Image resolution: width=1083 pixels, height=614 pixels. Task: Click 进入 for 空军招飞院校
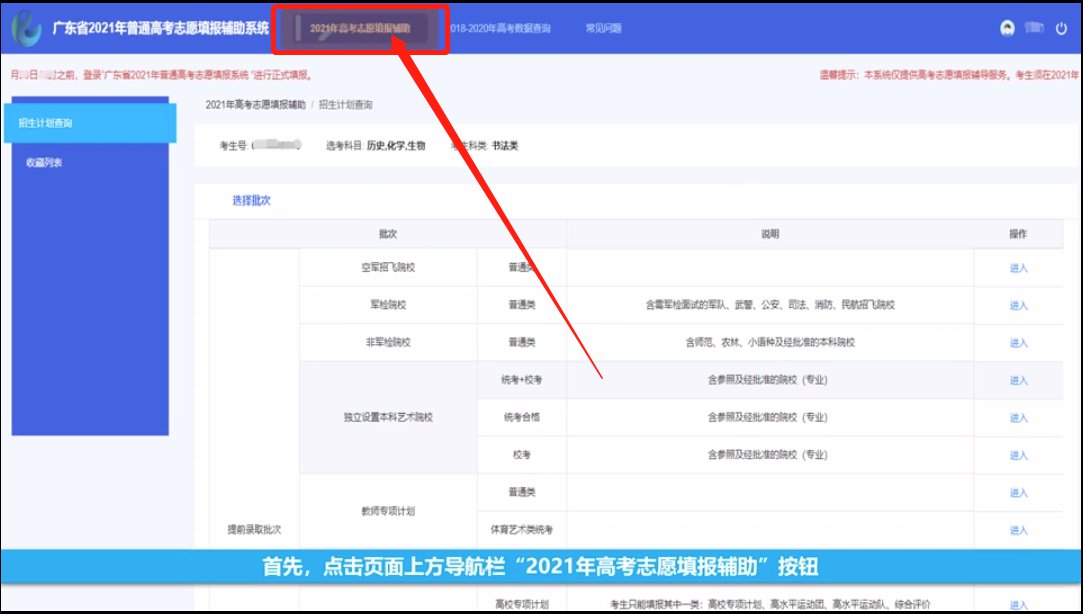point(1018,268)
